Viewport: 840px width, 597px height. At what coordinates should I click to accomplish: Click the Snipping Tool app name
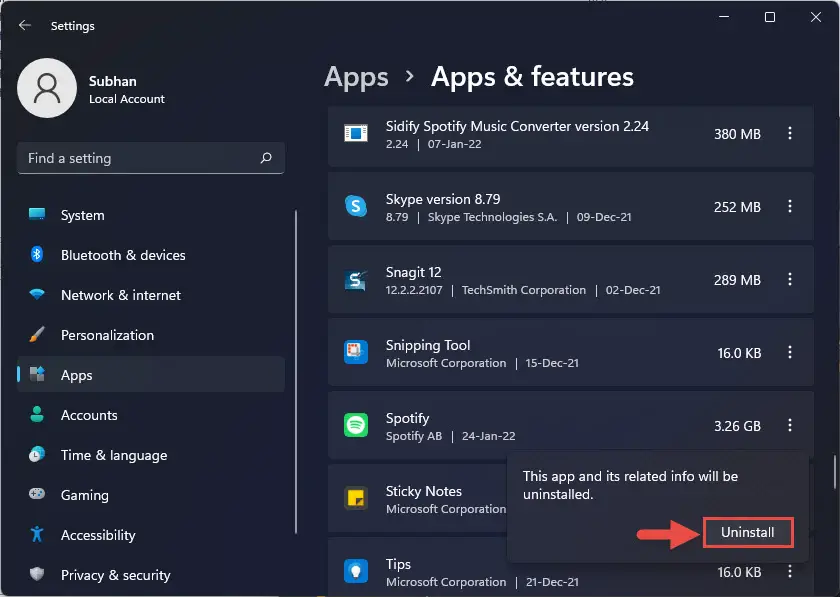[428, 345]
